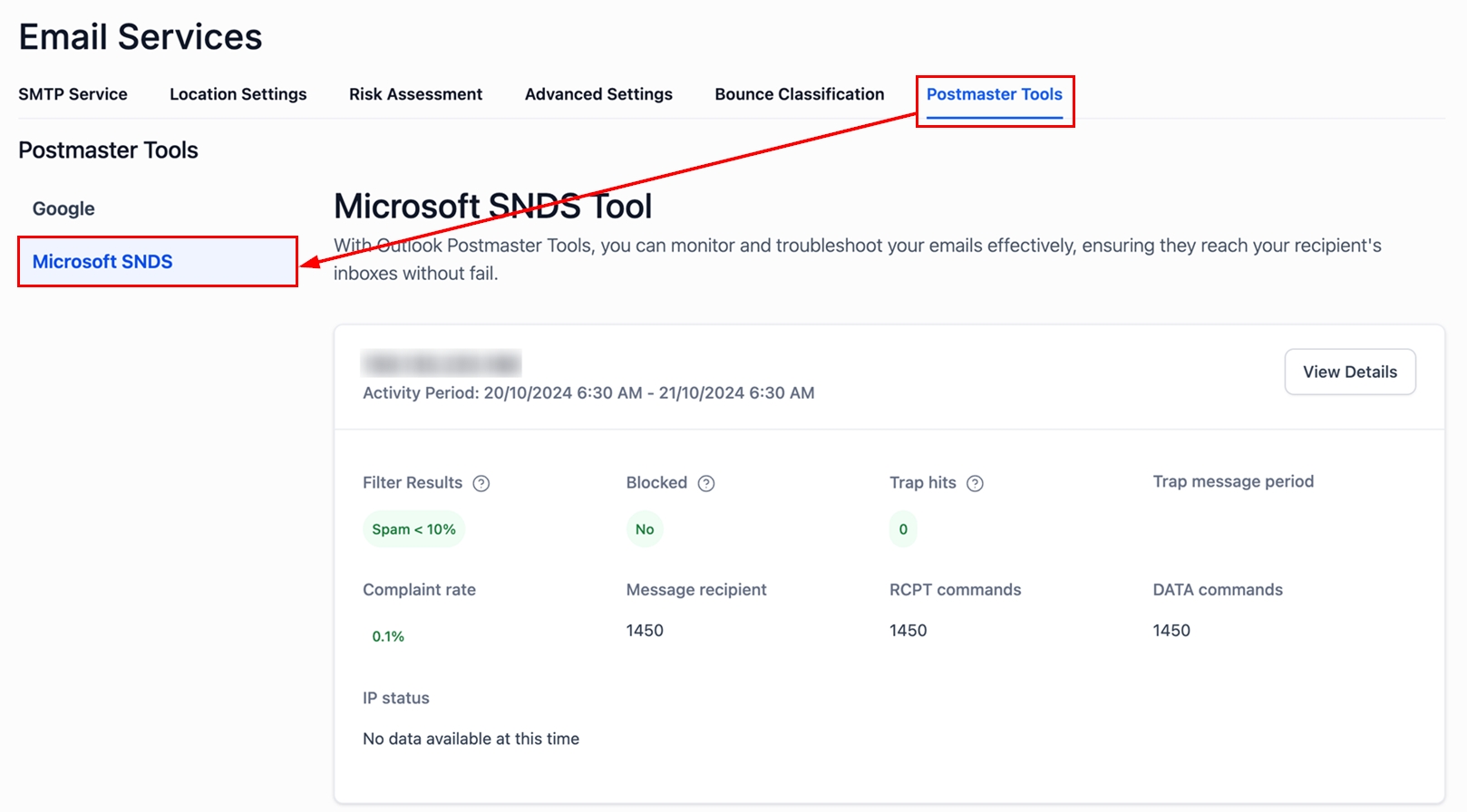This screenshot has height=812, width=1467.
Task: Click the Microsoft SNDS Tool heading
Action: [492, 207]
